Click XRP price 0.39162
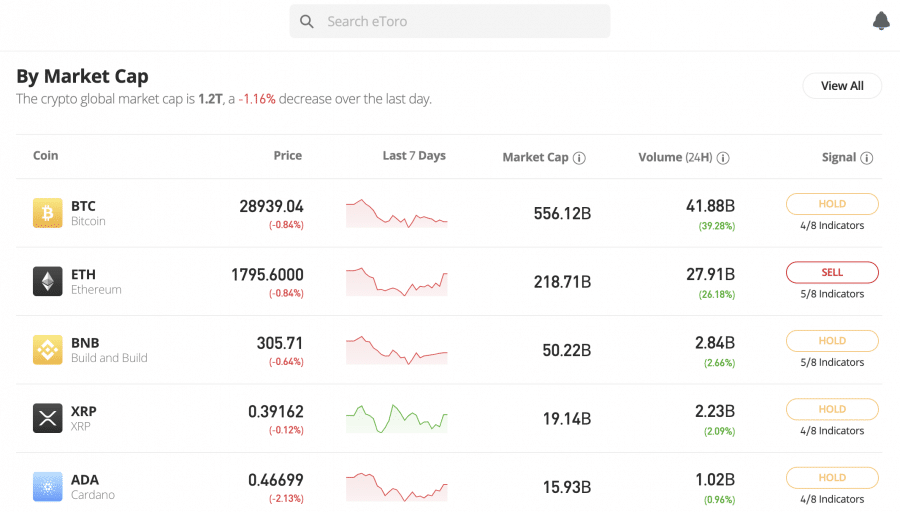The image size is (900, 512). [x=276, y=412]
